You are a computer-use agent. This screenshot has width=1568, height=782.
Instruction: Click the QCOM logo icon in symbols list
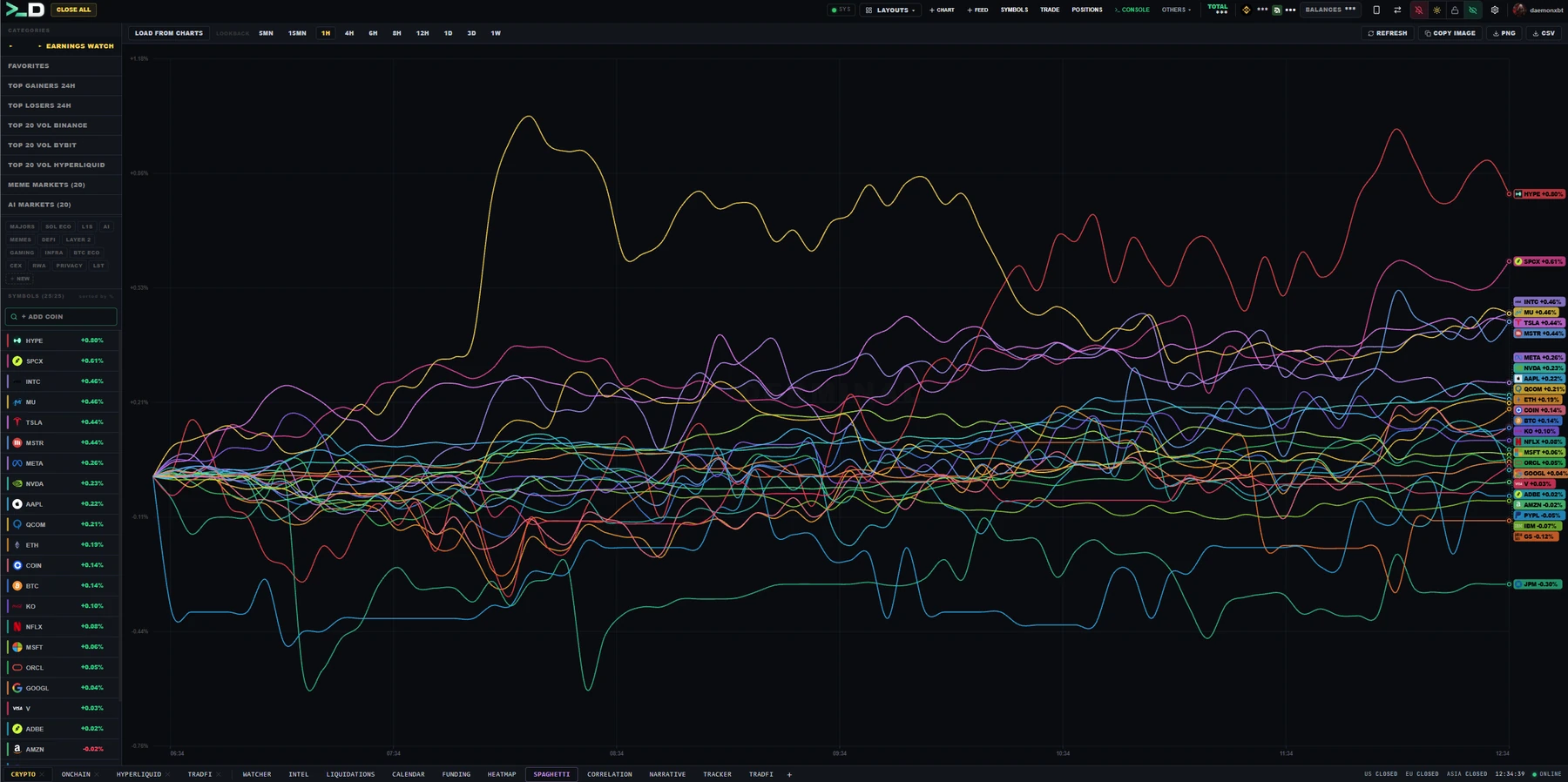point(17,524)
